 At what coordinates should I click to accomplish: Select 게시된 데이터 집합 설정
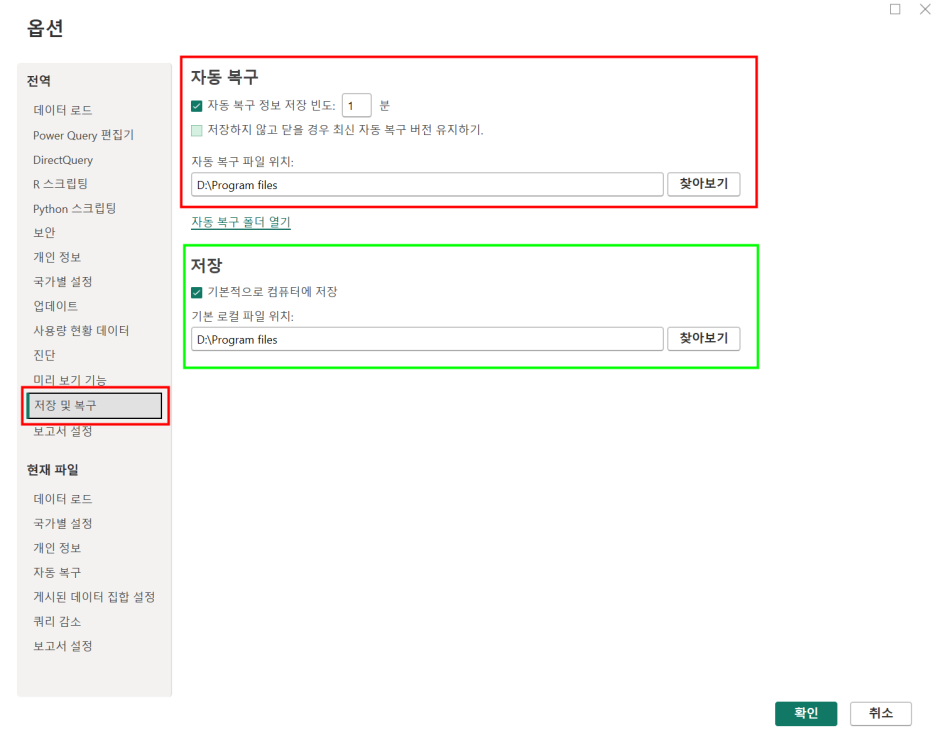coord(94,597)
